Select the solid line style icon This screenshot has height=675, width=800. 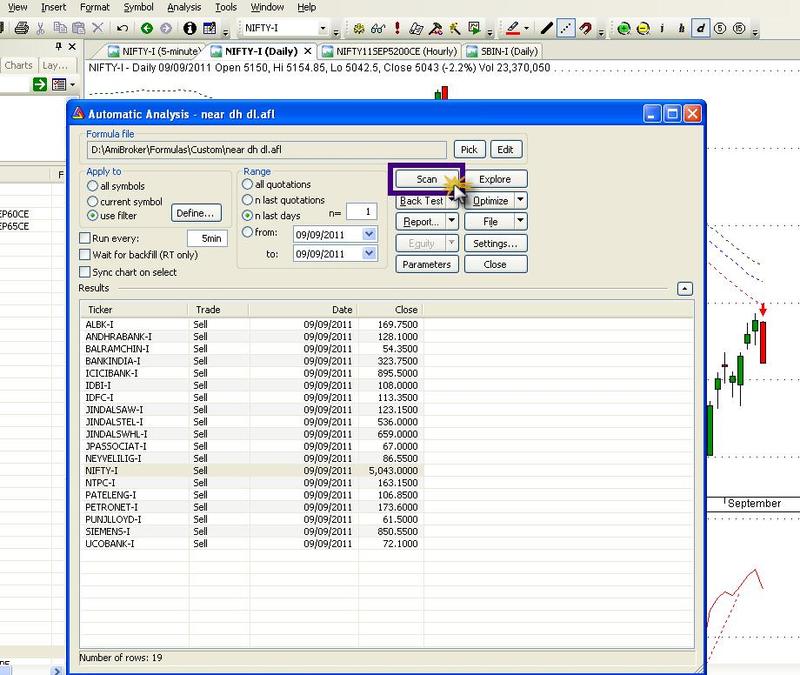pos(546,28)
